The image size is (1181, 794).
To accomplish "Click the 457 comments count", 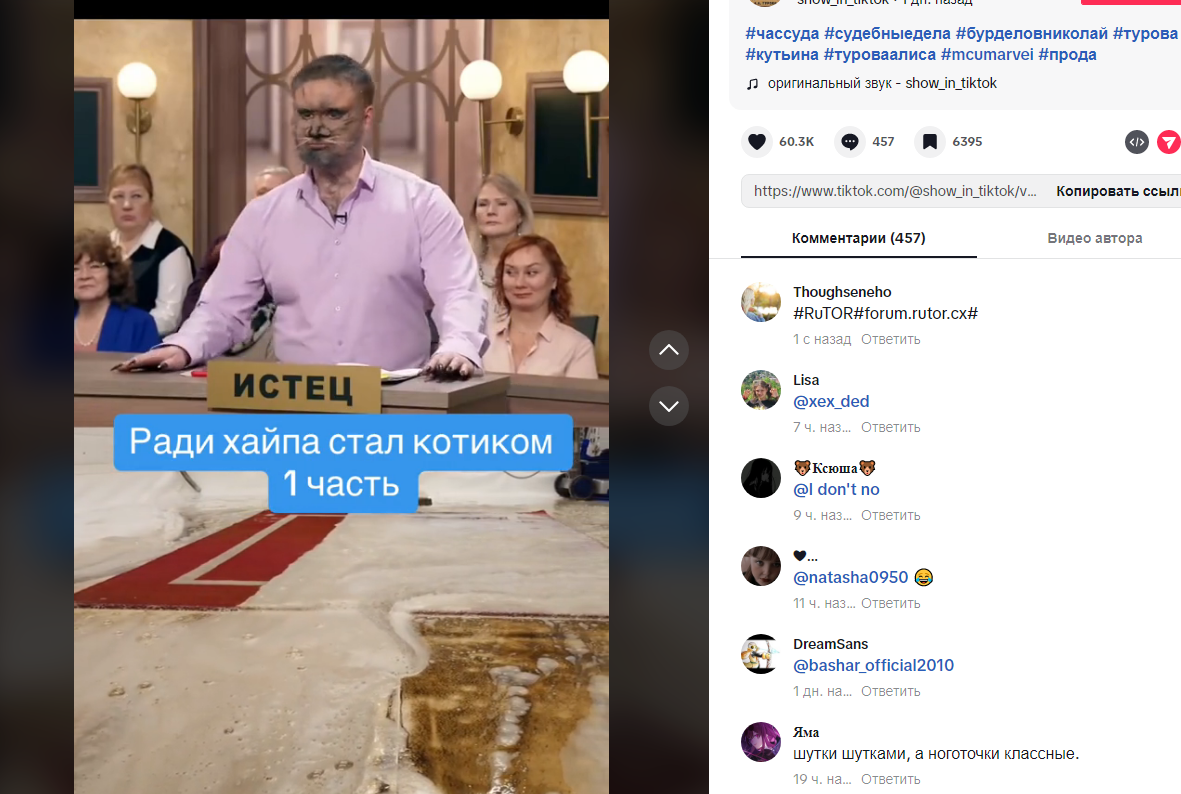I will coord(883,142).
